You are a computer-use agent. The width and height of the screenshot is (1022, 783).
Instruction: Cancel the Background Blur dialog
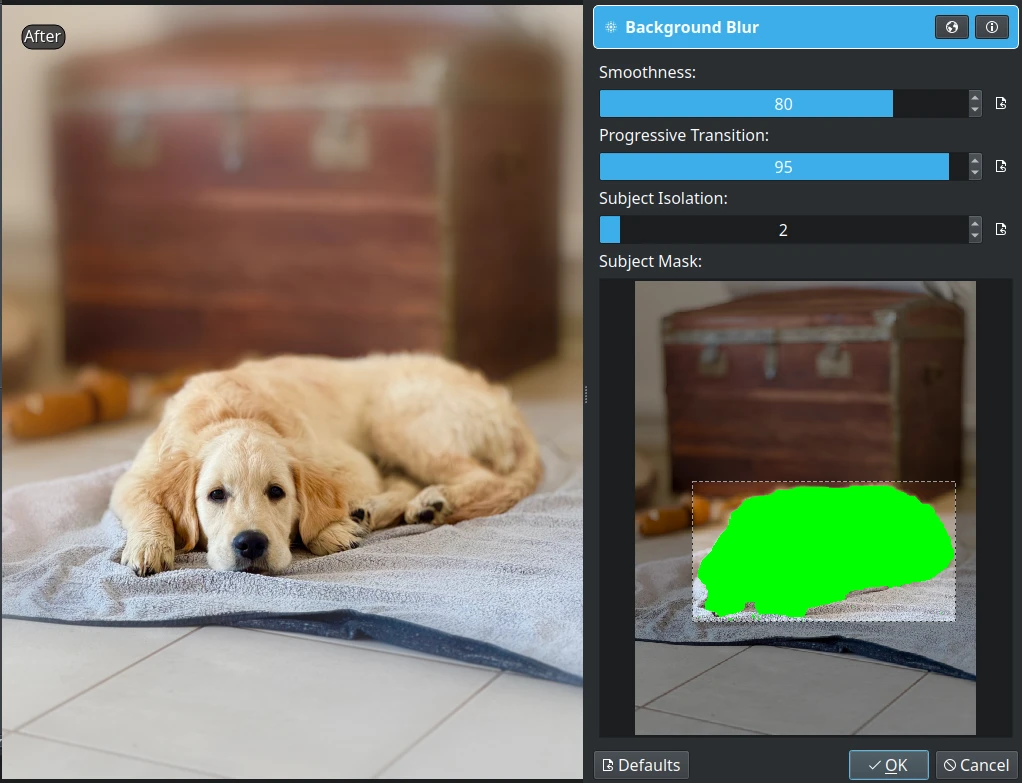(x=976, y=765)
